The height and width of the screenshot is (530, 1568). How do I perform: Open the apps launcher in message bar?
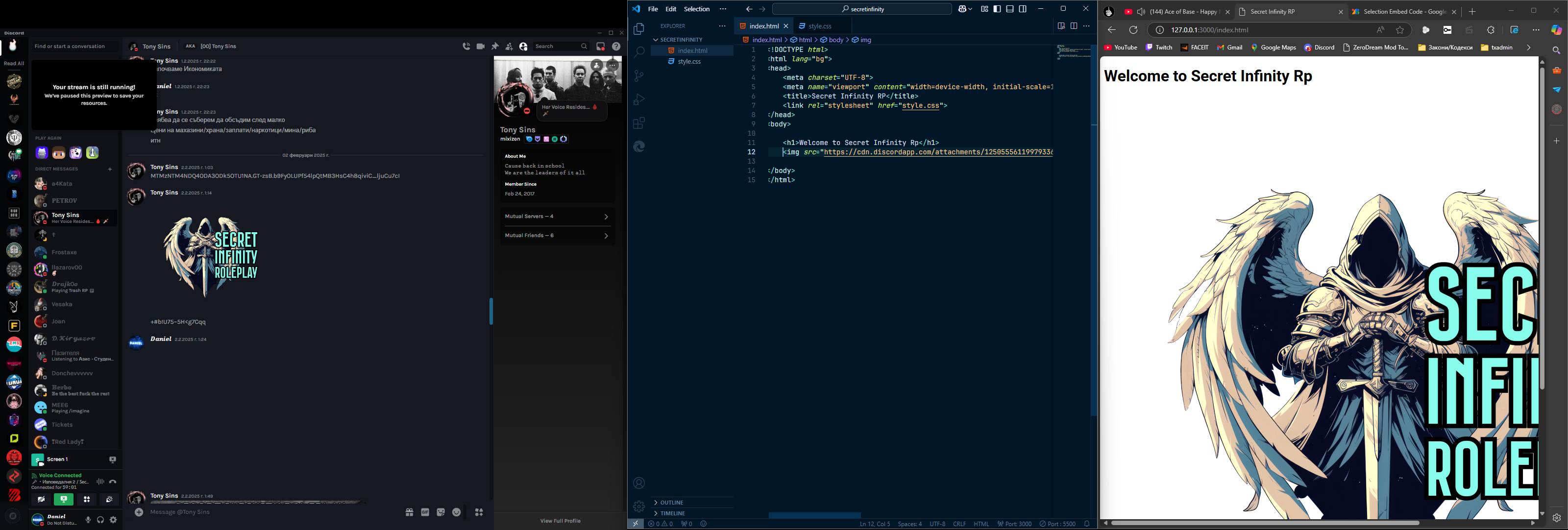[479, 512]
